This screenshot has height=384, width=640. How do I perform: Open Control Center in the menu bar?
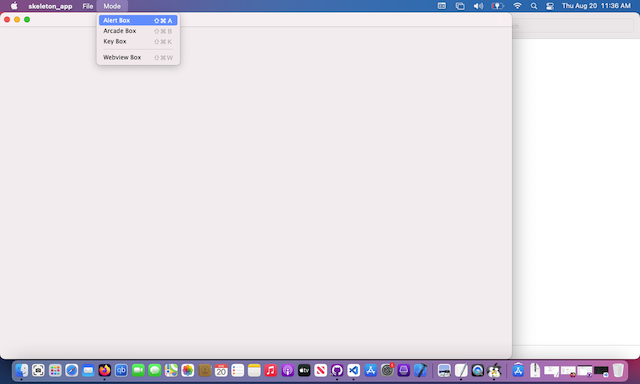[x=550, y=6]
